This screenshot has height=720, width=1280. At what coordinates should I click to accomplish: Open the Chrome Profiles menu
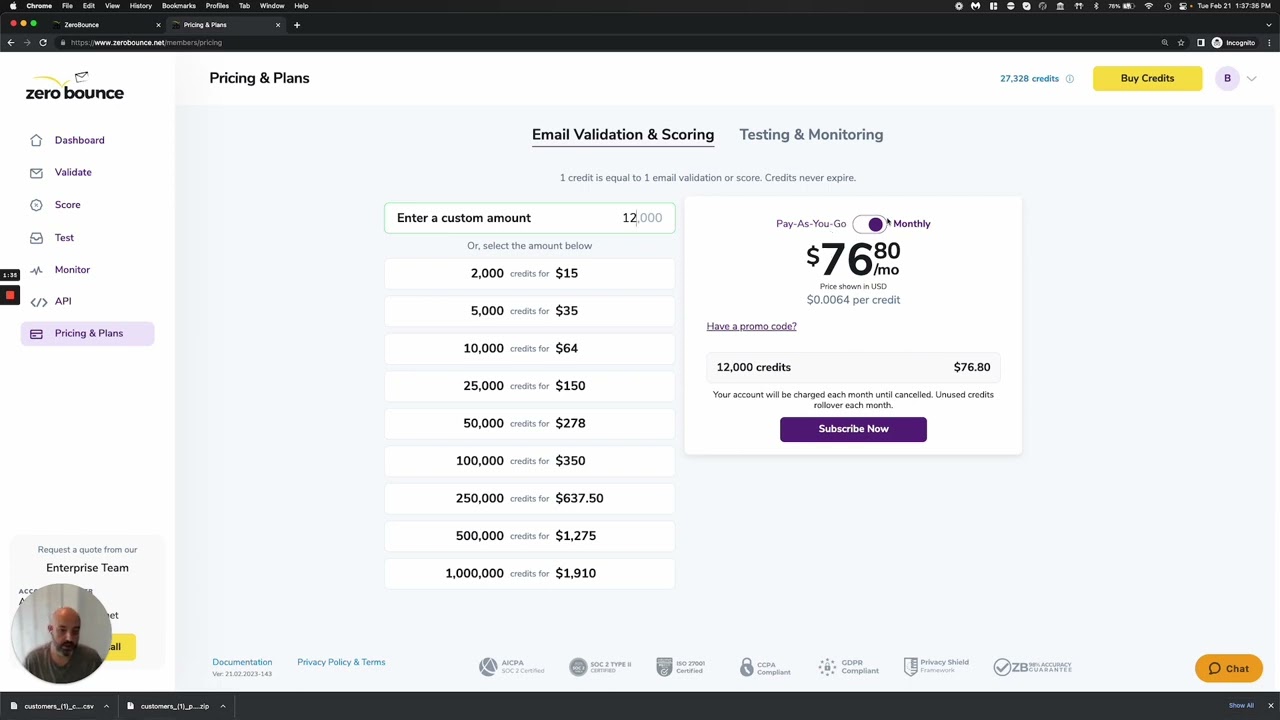pos(217,6)
